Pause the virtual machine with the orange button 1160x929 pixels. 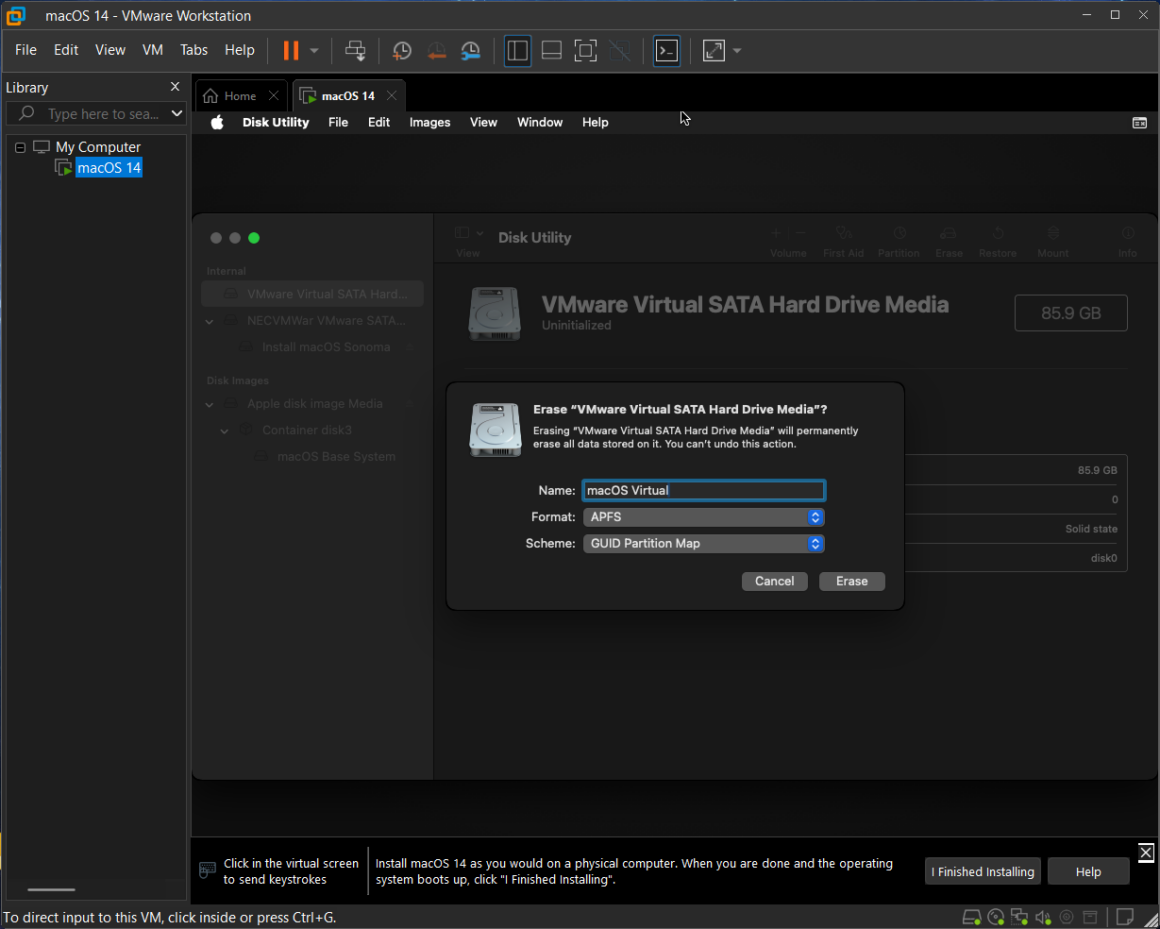[x=291, y=50]
